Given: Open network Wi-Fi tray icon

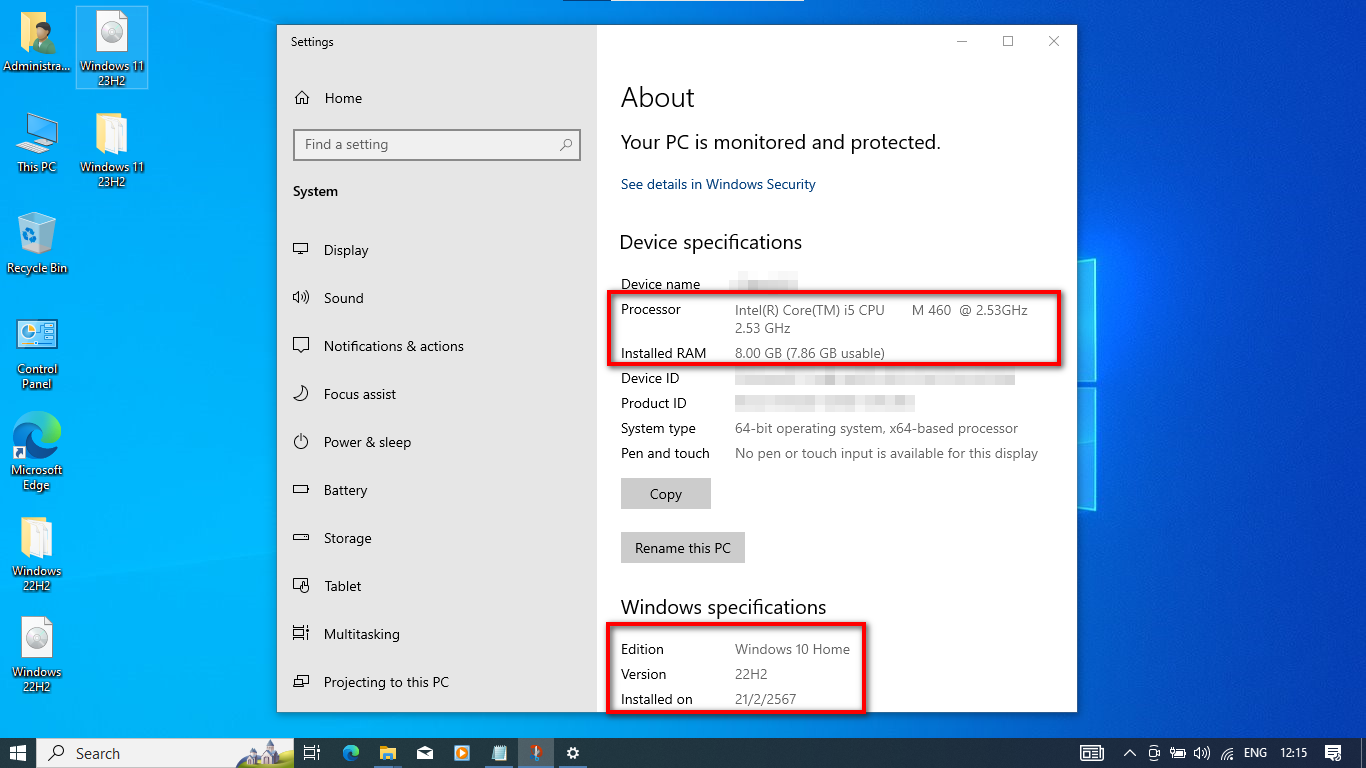Looking at the screenshot, I should (1227, 753).
